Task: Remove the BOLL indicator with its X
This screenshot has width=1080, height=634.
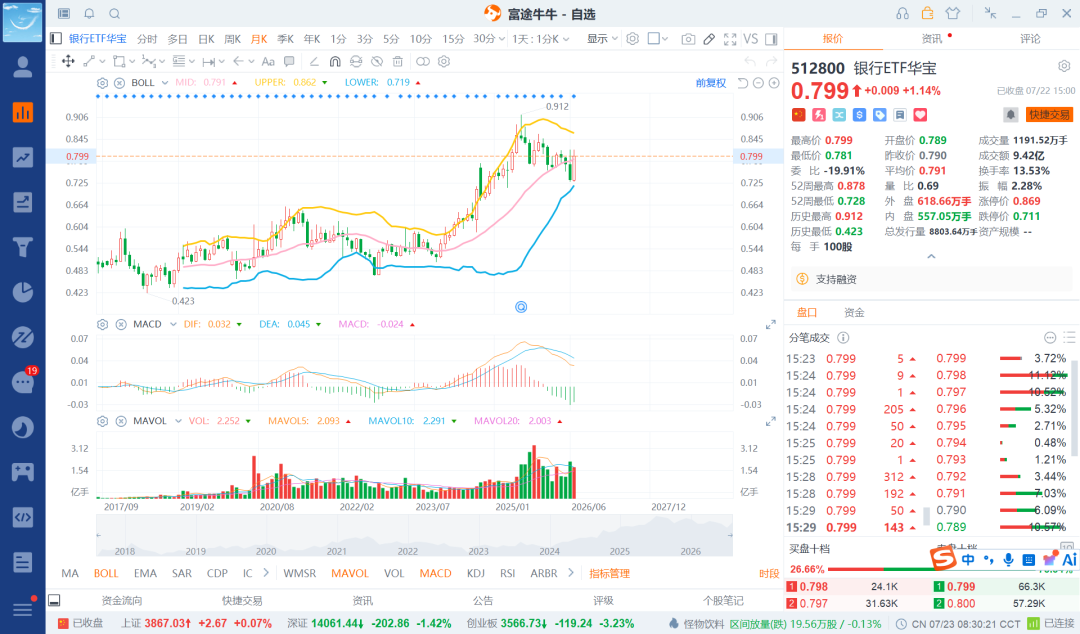Action: pyautogui.click(x=119, y=83)
